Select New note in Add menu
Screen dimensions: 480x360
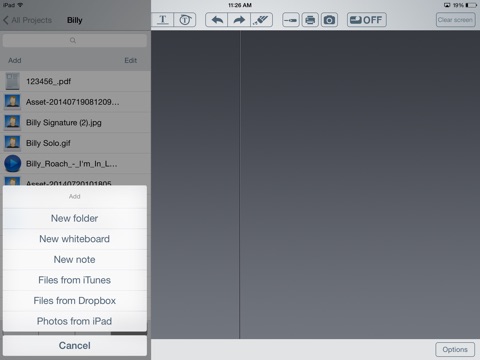pyautogui.click(x=75, y=260)
